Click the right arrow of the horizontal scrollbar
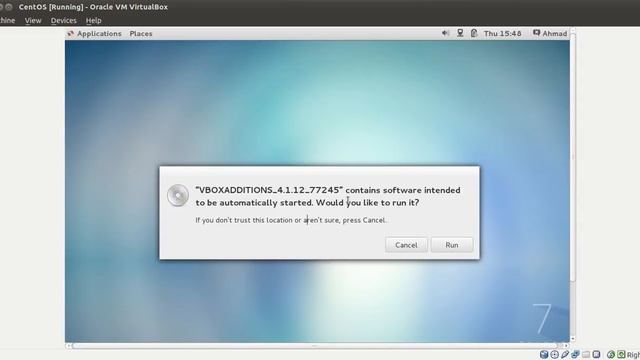The width and height of the screenshot is (640, 360). 566,346
